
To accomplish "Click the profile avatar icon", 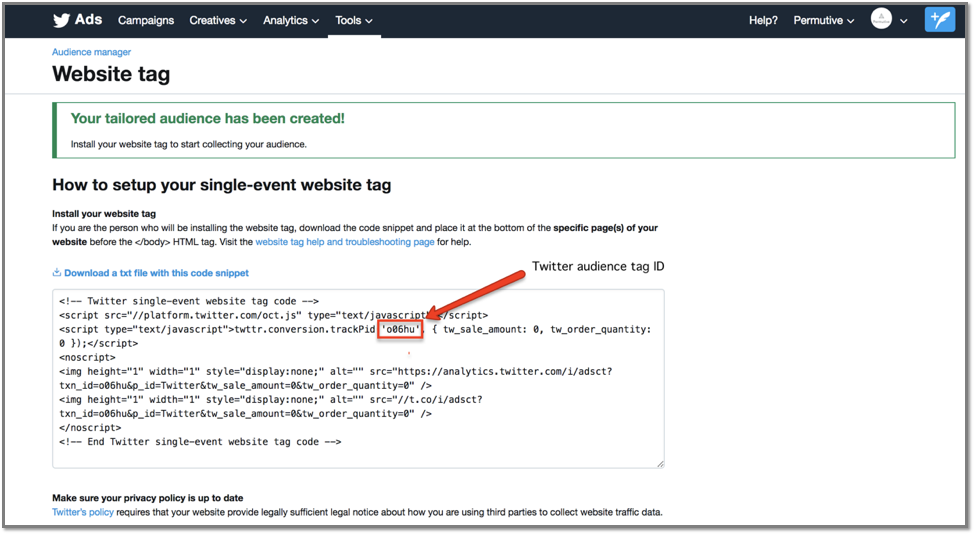I will (x=881, y=19).
